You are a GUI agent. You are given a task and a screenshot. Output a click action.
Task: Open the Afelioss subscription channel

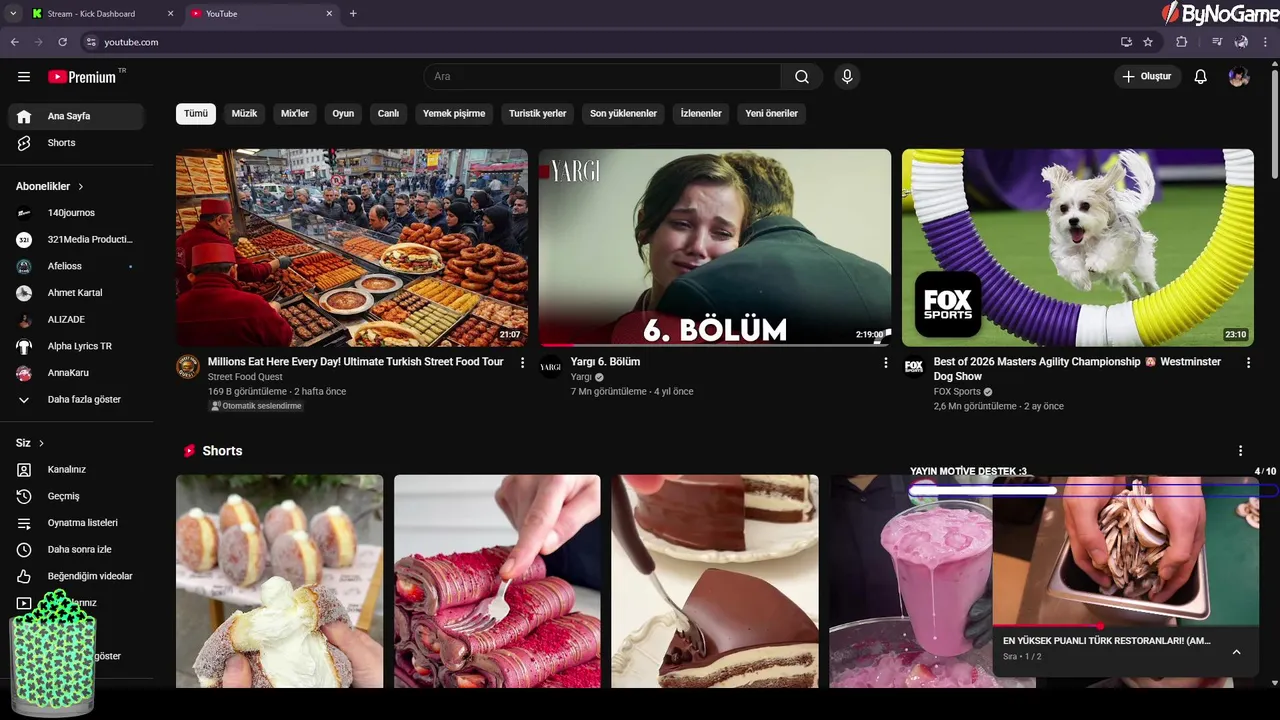[x=76, y=266]
